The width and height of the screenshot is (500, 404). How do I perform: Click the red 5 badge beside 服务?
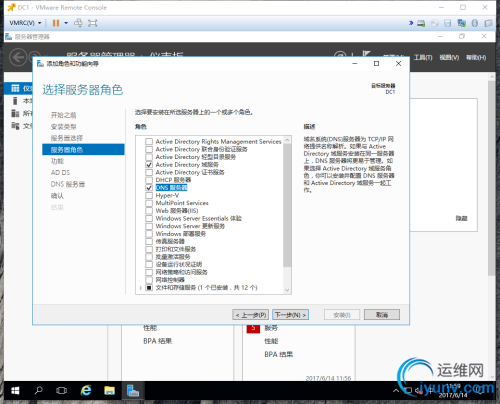pos(253,328)
